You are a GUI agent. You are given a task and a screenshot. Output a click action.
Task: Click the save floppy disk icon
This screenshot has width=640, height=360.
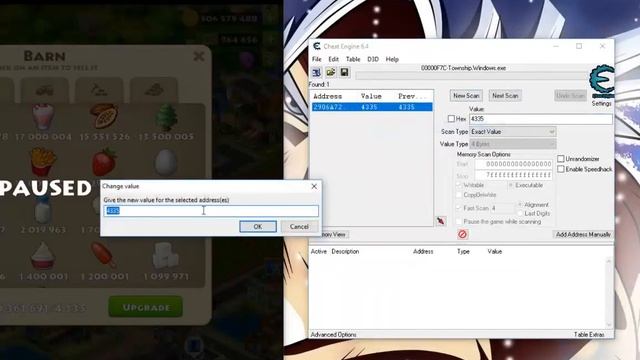point(344,73)
